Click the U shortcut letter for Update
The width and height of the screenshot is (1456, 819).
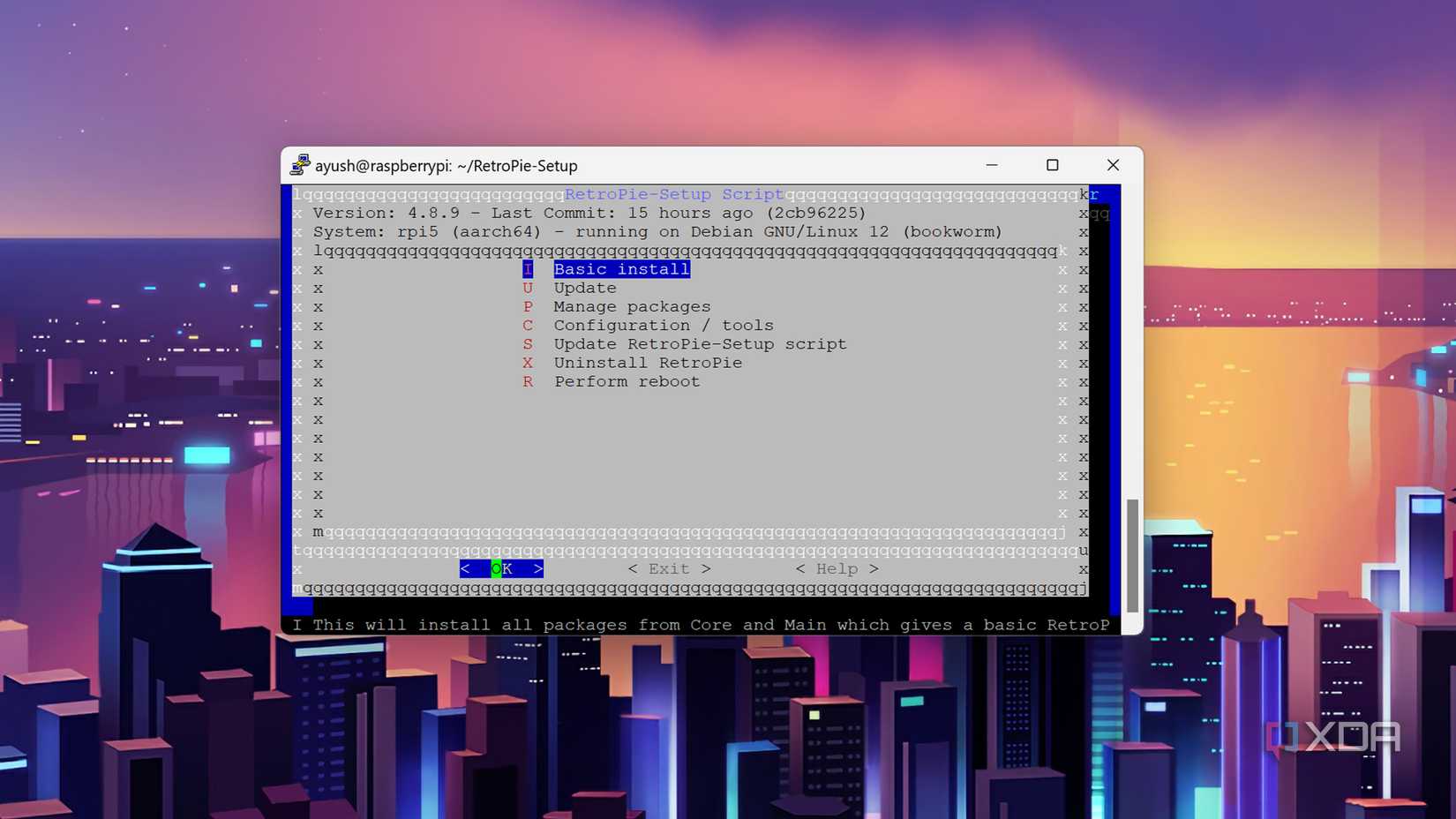pos(528,288)
